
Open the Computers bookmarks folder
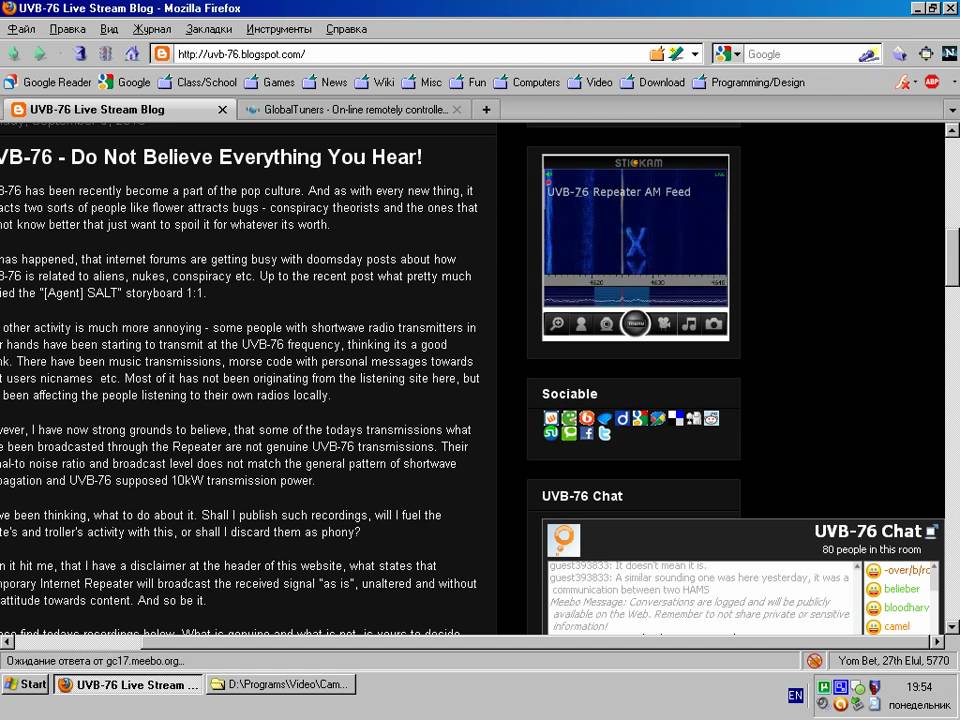pos(527,82)
